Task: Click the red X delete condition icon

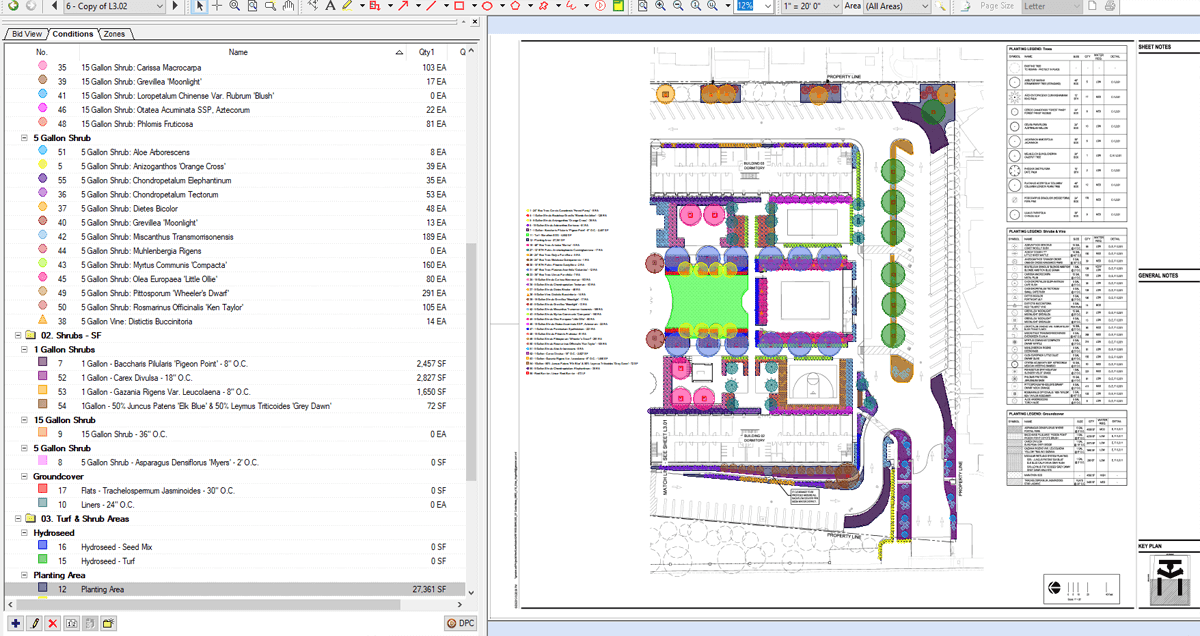Action: (x=52, y=623)
